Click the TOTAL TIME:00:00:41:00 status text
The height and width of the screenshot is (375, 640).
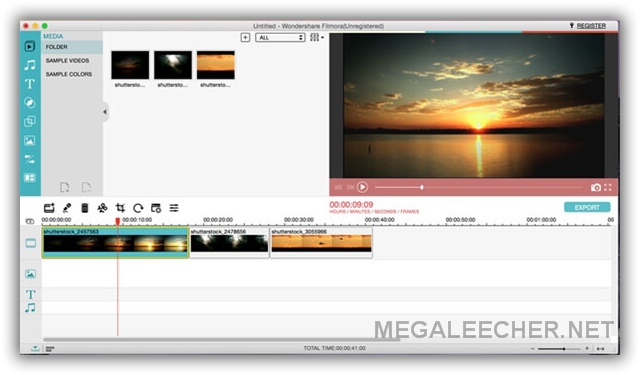pyautogui.click(x=334, y=348)
